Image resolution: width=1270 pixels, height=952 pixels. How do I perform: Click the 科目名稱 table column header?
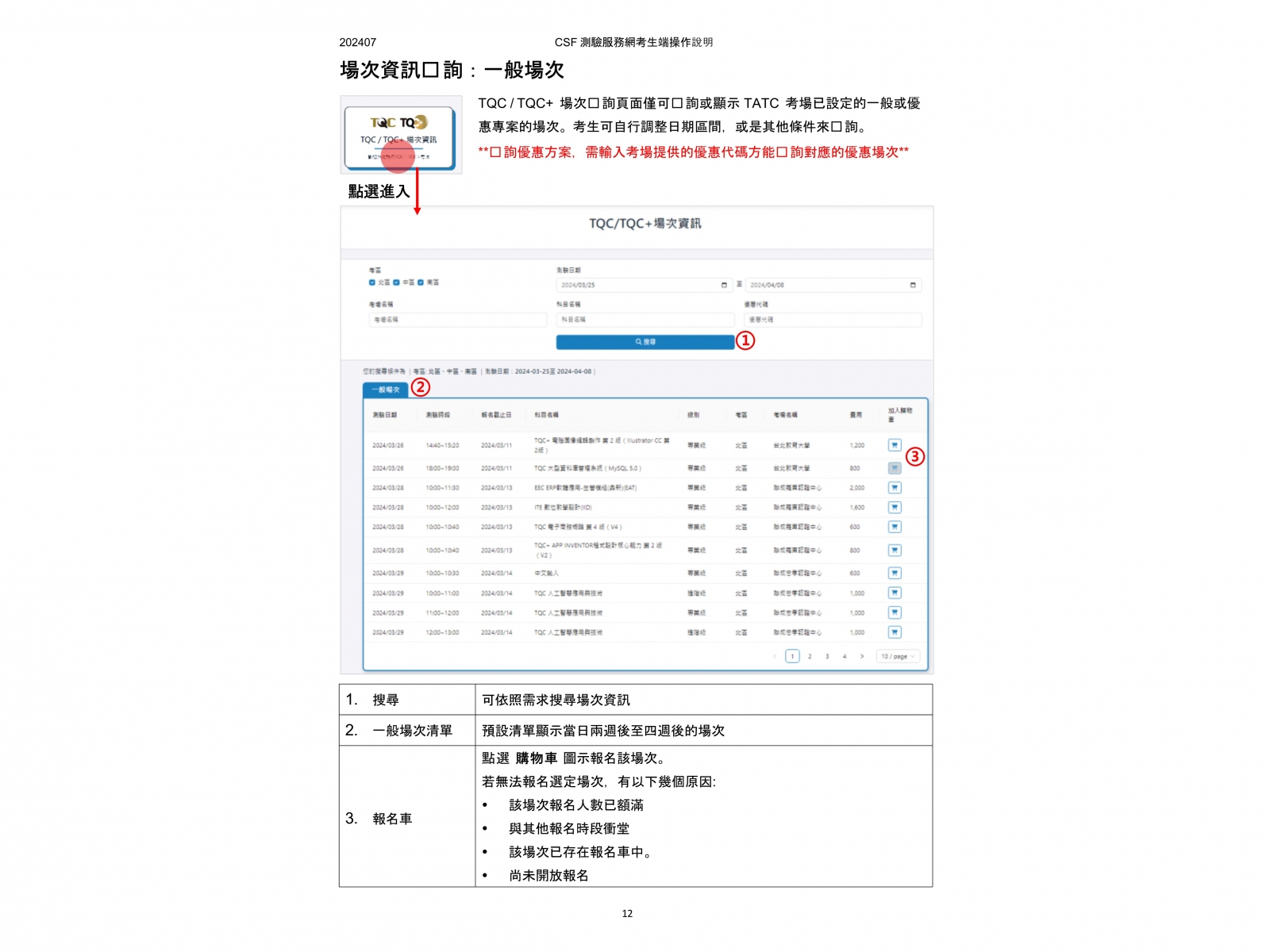click(546, 415)
